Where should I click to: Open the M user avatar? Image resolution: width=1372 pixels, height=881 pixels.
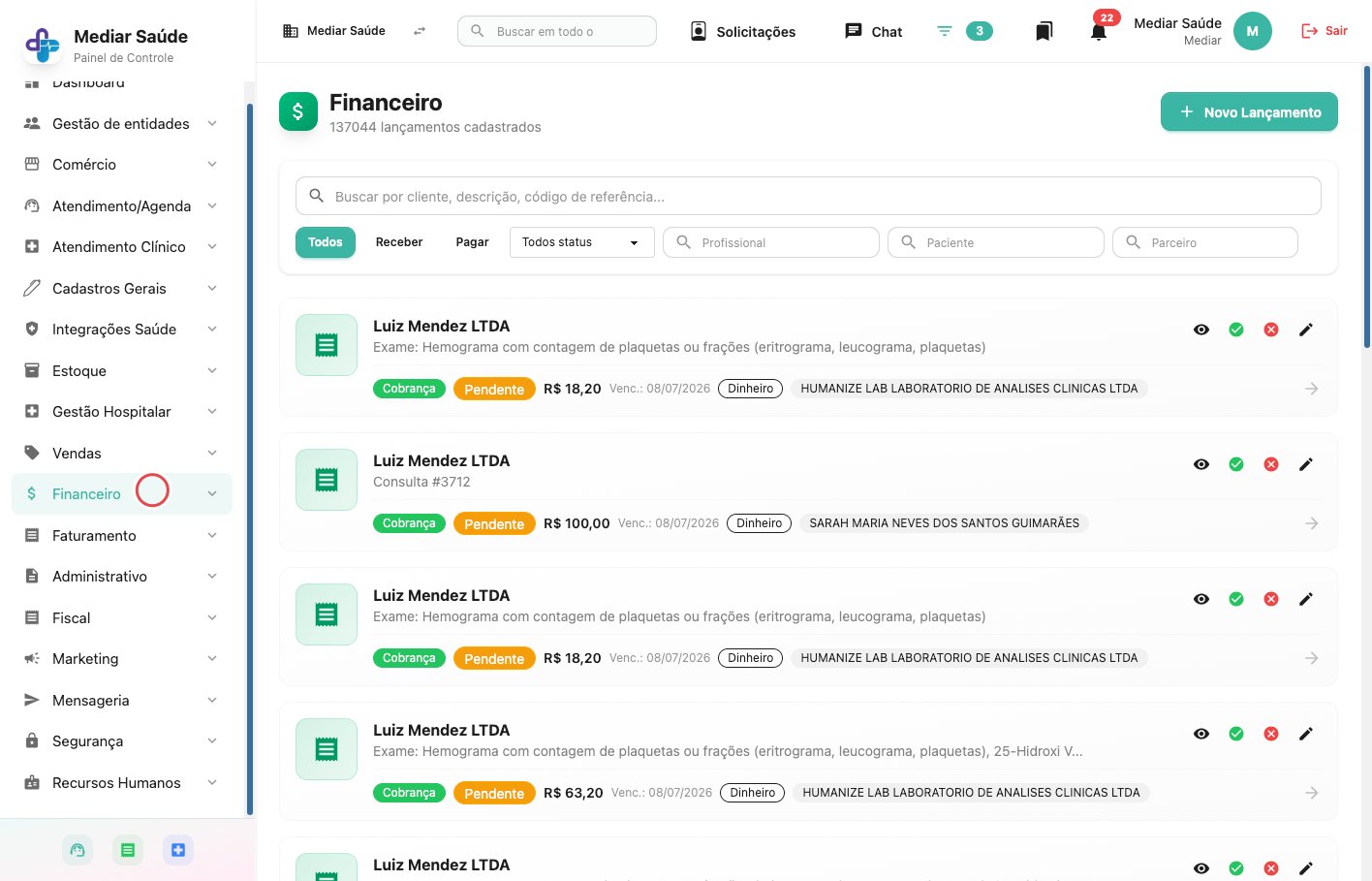click(x=1253, y=31)
